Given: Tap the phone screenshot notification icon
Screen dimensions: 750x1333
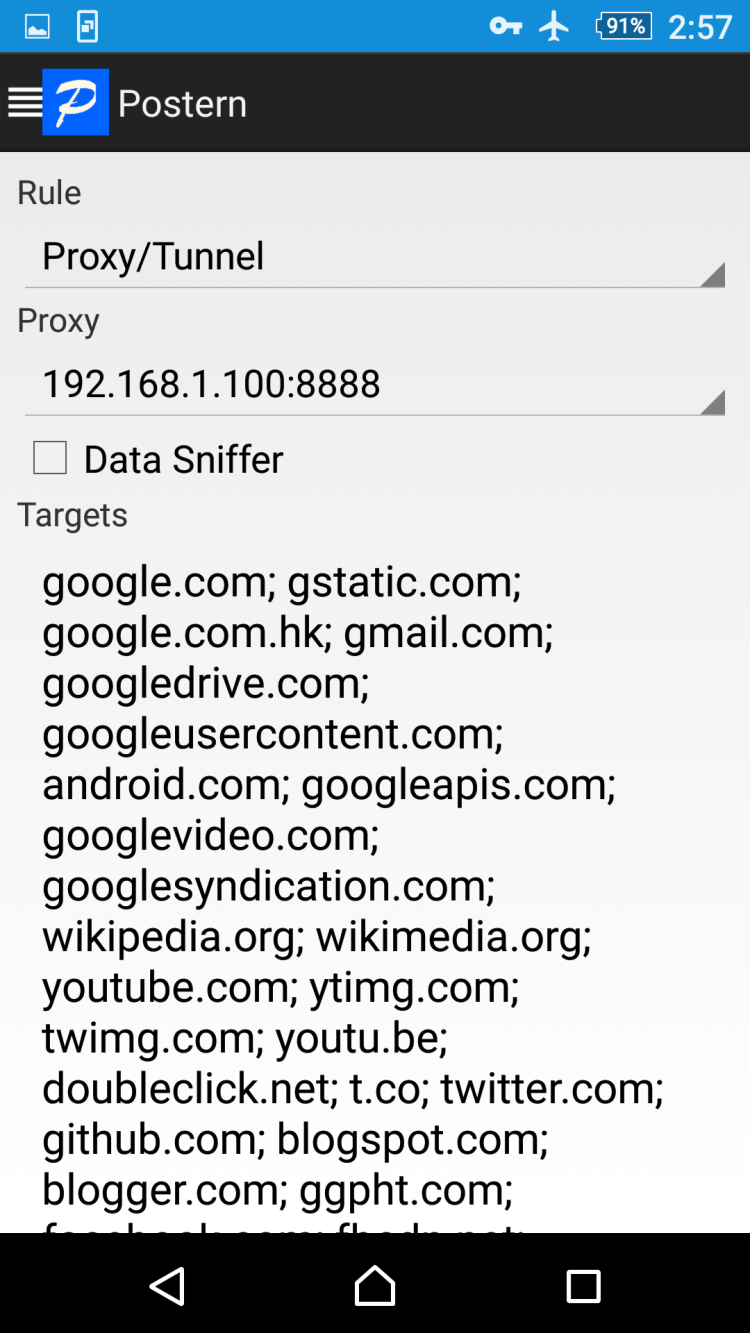Looking at the screenshot, I should (x=88, y=27).
